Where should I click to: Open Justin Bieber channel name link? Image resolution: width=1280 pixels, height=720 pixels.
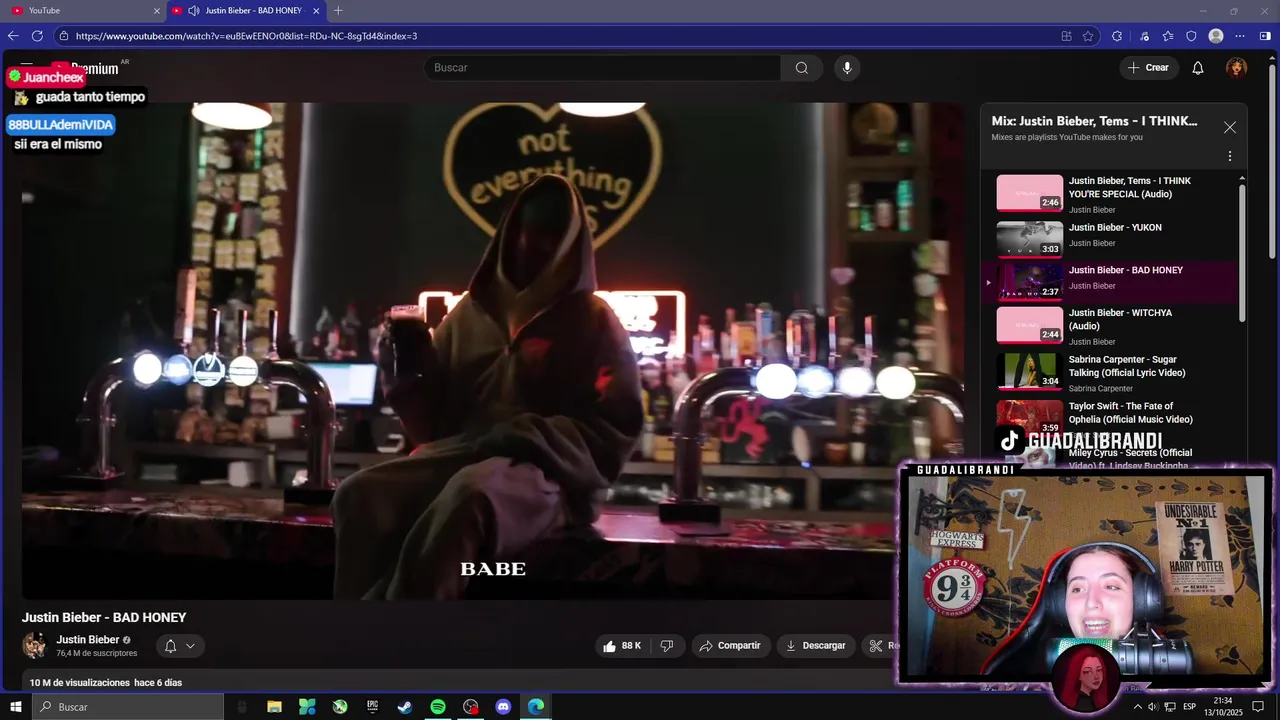pos(88,640)
